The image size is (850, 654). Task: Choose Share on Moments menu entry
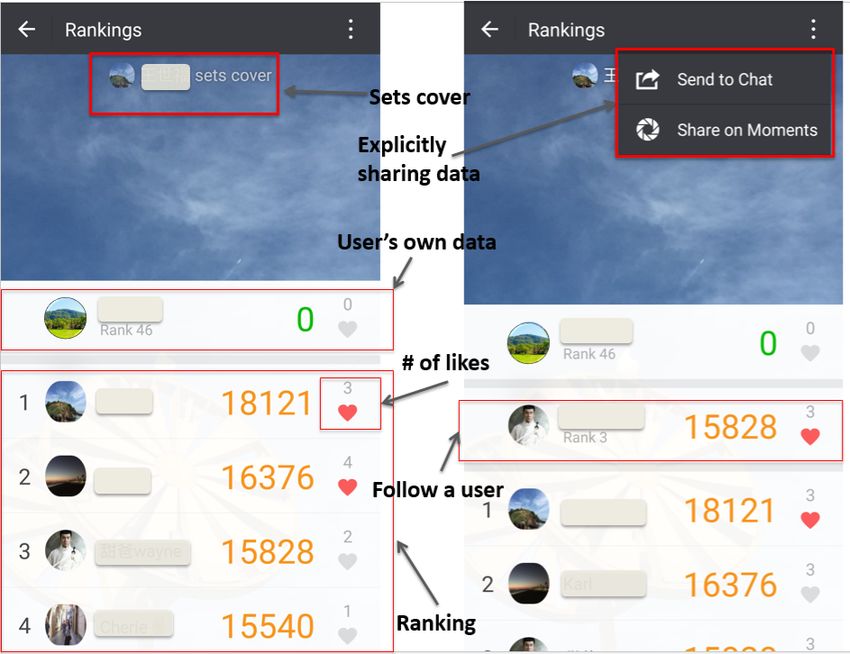tap(724, 130)
